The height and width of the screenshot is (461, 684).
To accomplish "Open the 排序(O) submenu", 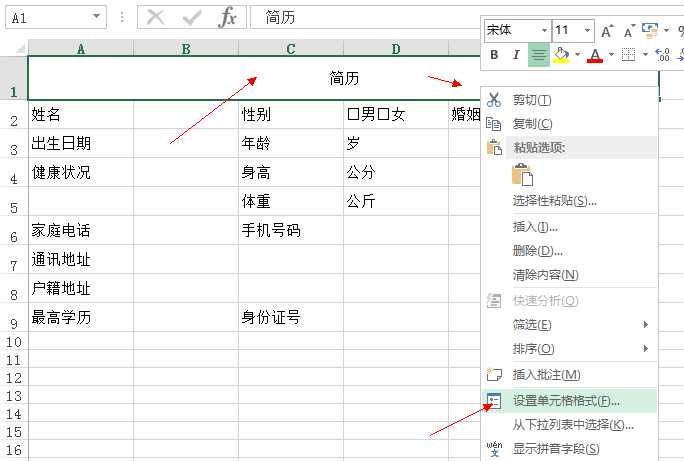I will pyautogui.click(x=570, y=349).
